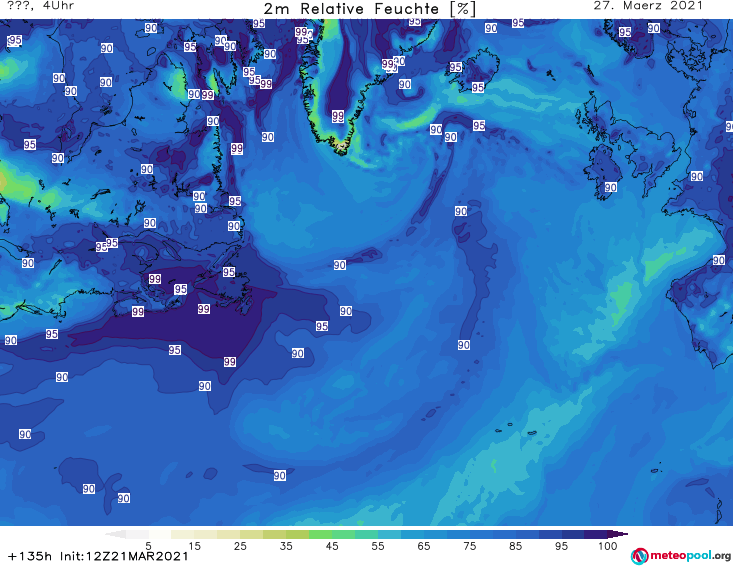The image size is (733, 566).
Task: Click the colorbar label '55'
Action: (378, 545)
